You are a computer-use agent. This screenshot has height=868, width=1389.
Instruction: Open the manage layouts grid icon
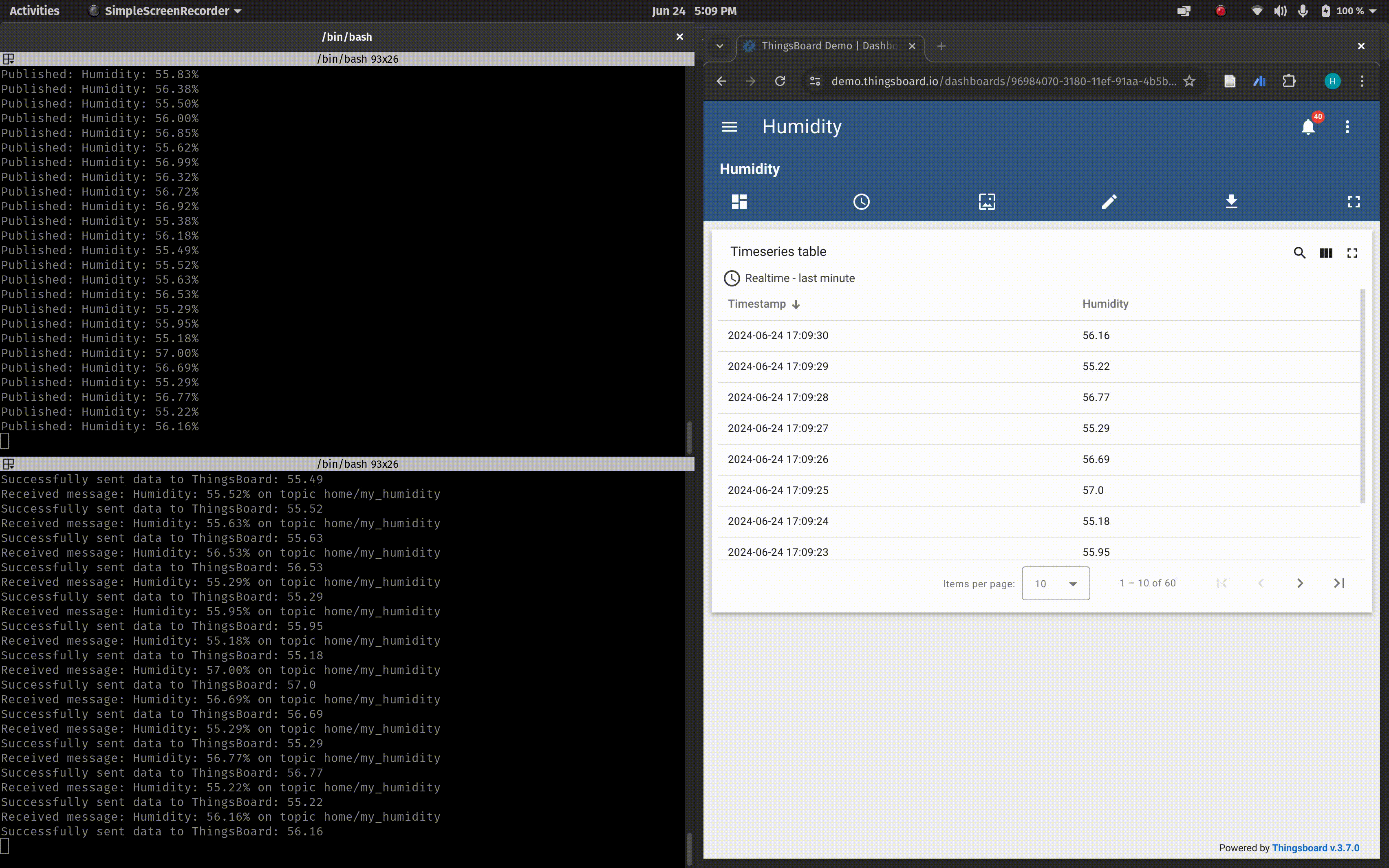(739, 201)
